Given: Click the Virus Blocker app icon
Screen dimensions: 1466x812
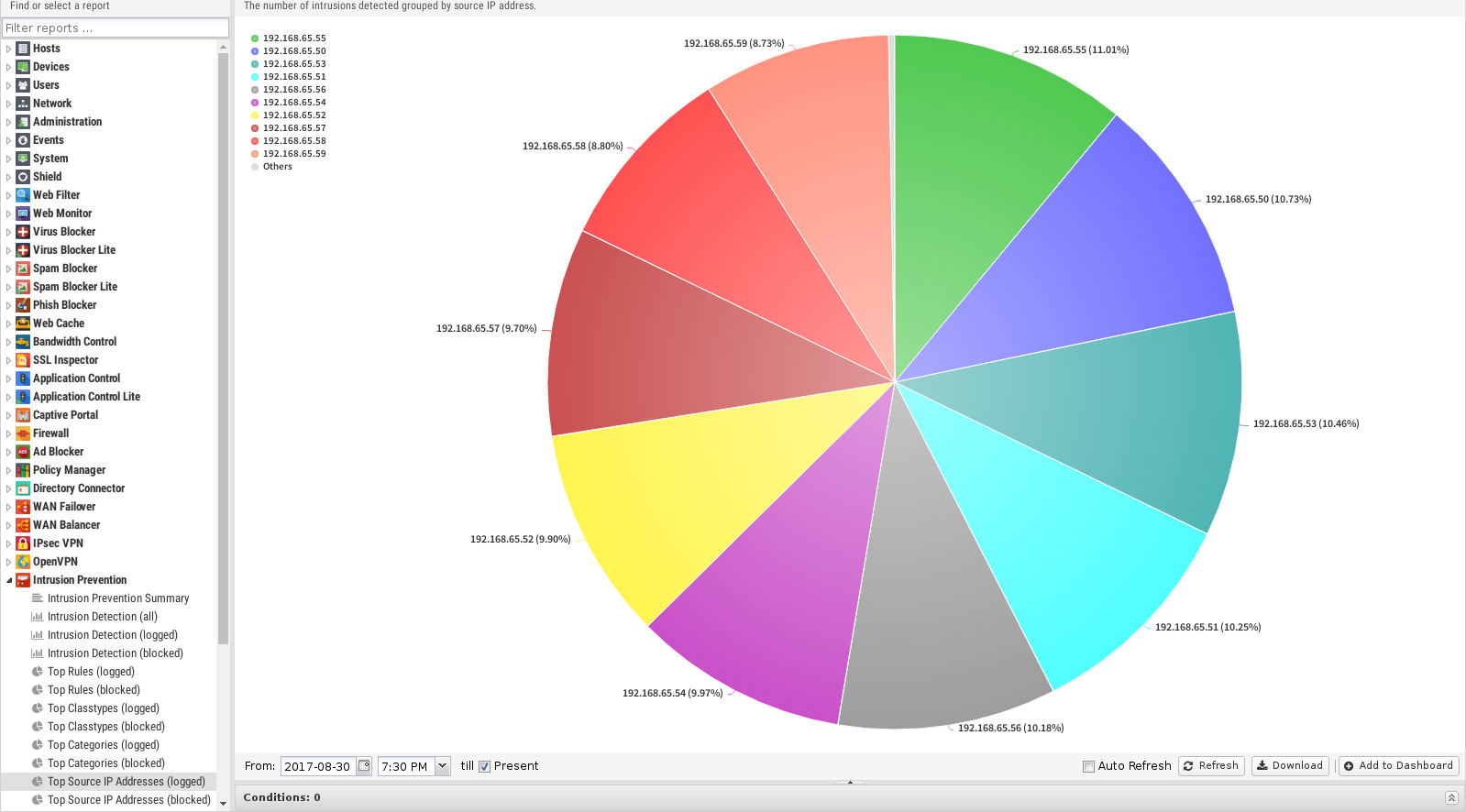Looking at the screenshot, I should 23,232.
